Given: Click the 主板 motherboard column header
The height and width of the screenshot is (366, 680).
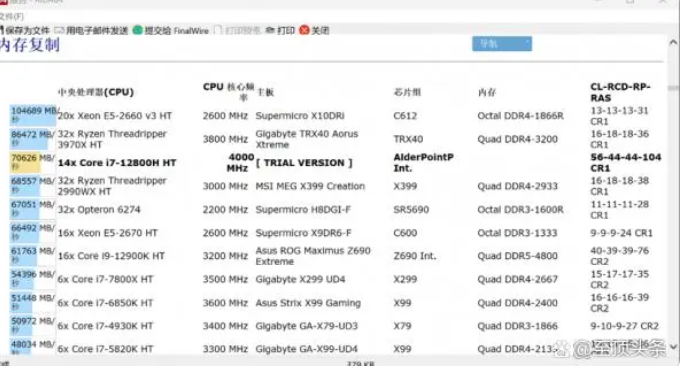Looking at the screenshot, I should click(x=265, y=92).
